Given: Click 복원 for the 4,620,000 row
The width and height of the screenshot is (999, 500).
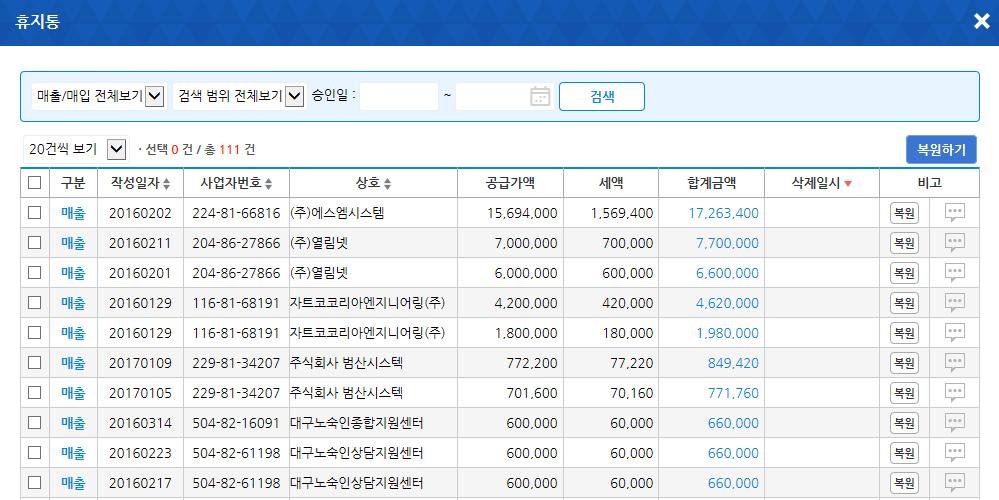Looking at the screenshot, I should pyautogui.click(x=904, y=303).
